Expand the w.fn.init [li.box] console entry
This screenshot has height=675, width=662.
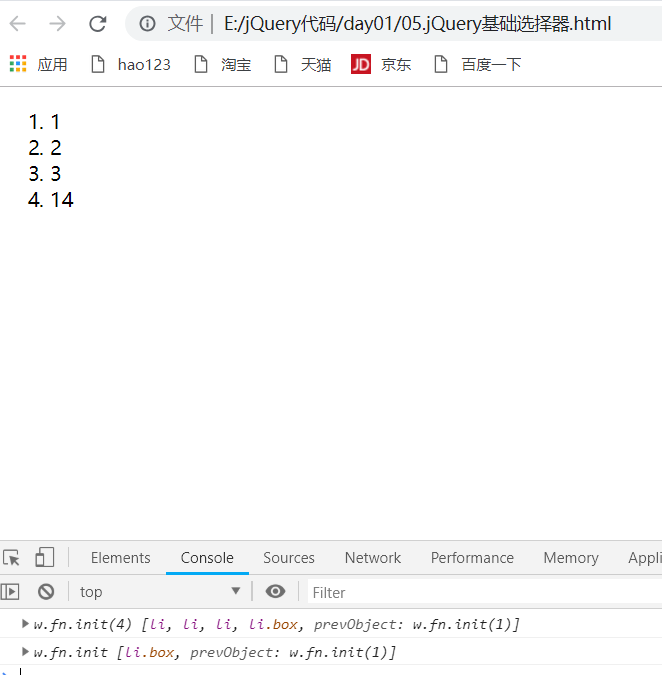click(25, 651)
